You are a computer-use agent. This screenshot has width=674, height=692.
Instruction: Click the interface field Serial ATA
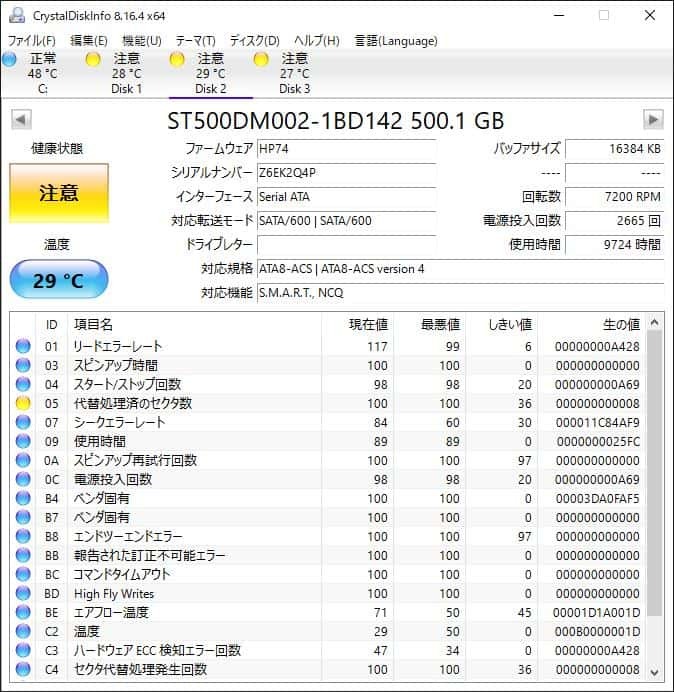[x=346, y=197]
